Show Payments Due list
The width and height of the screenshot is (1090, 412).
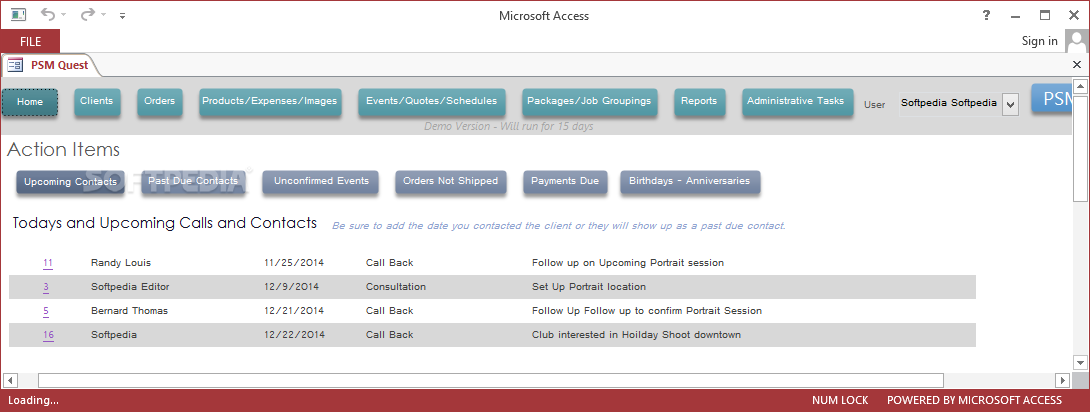click(565, 181)
